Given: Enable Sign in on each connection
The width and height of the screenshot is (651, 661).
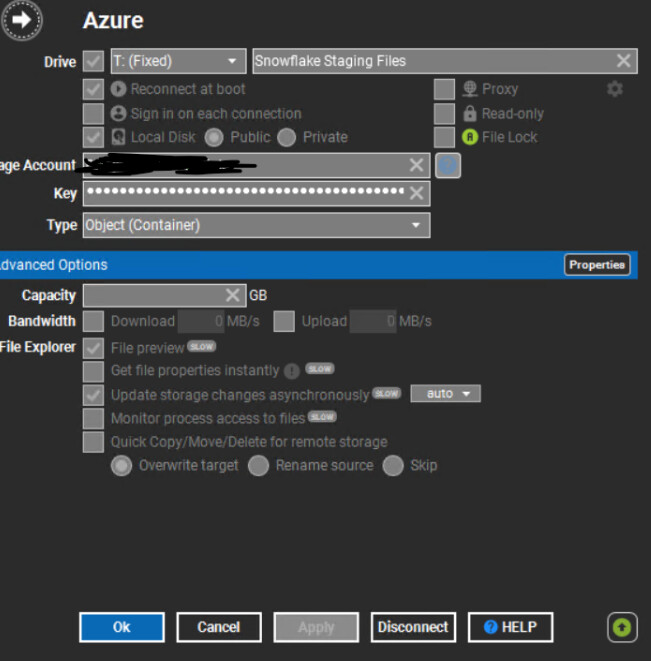Looking at the screenshot, I should click(93, 113).
